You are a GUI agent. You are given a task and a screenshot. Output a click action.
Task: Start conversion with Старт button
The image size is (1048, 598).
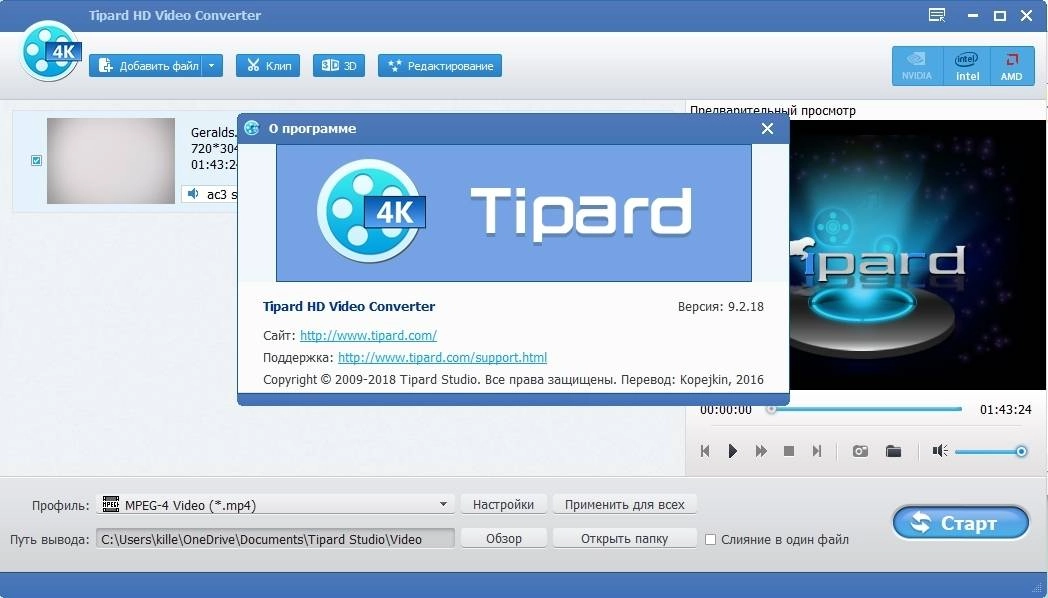[x=960, y=523]
